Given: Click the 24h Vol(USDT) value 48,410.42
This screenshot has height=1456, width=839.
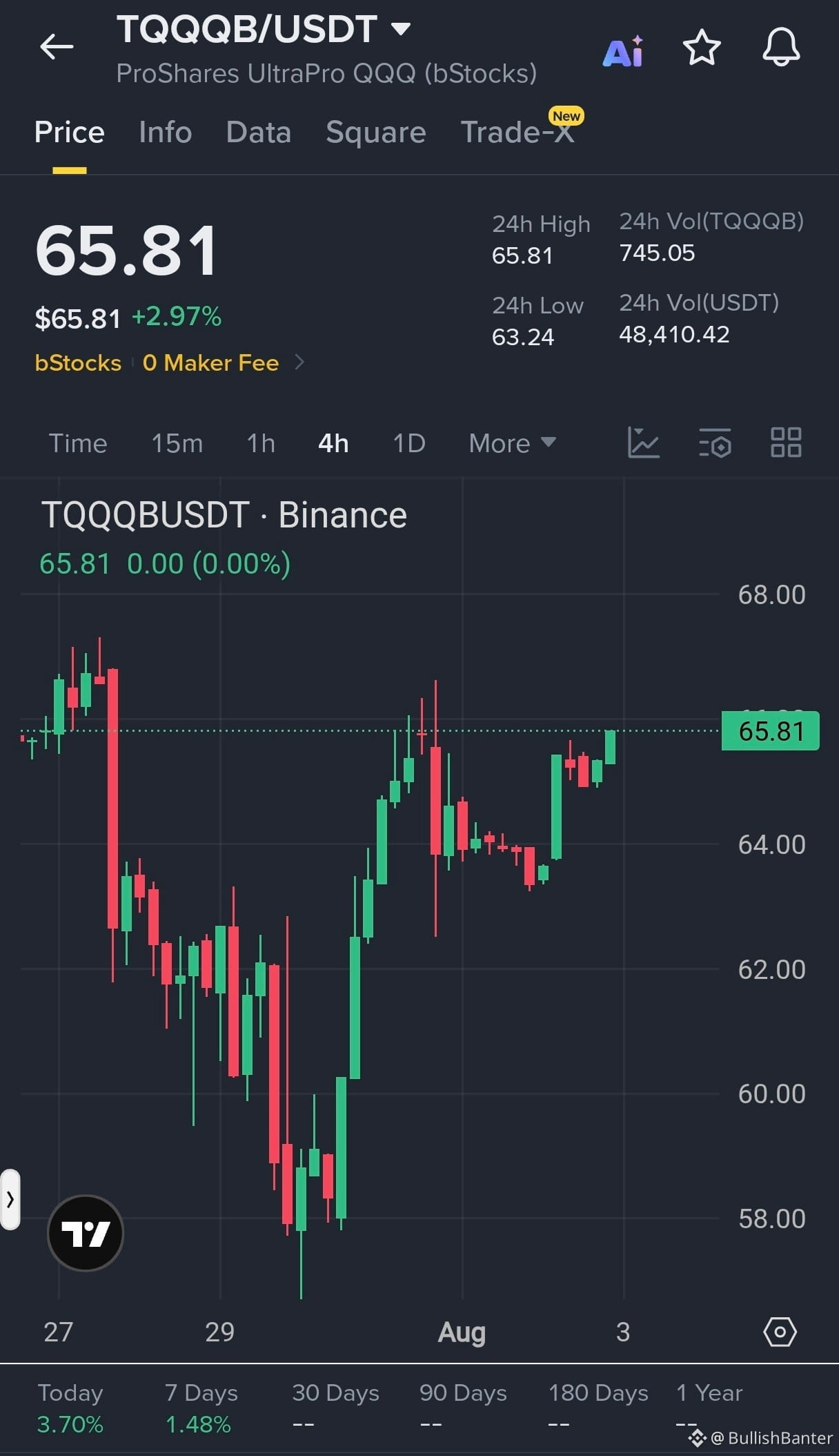Looking at the screenshot, I should coord(674,334).
